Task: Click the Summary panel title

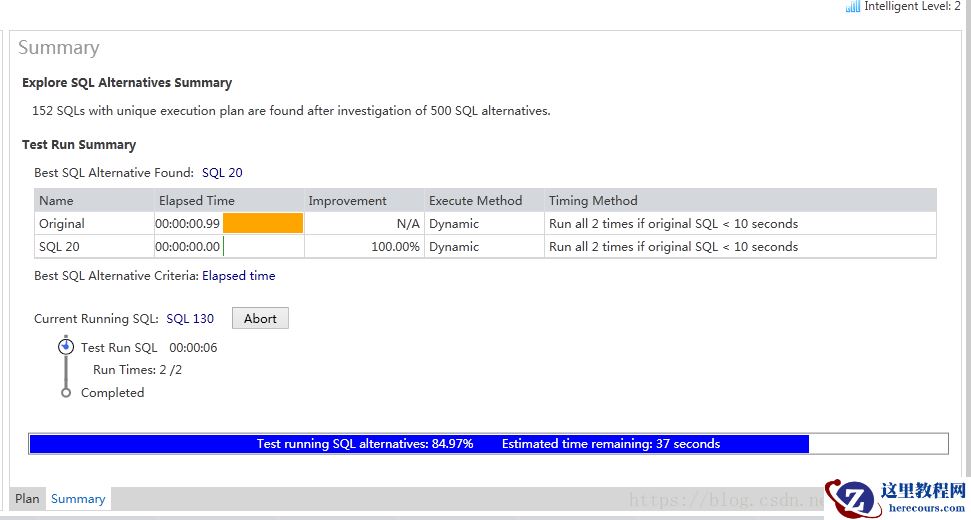Action: [59, 48]
